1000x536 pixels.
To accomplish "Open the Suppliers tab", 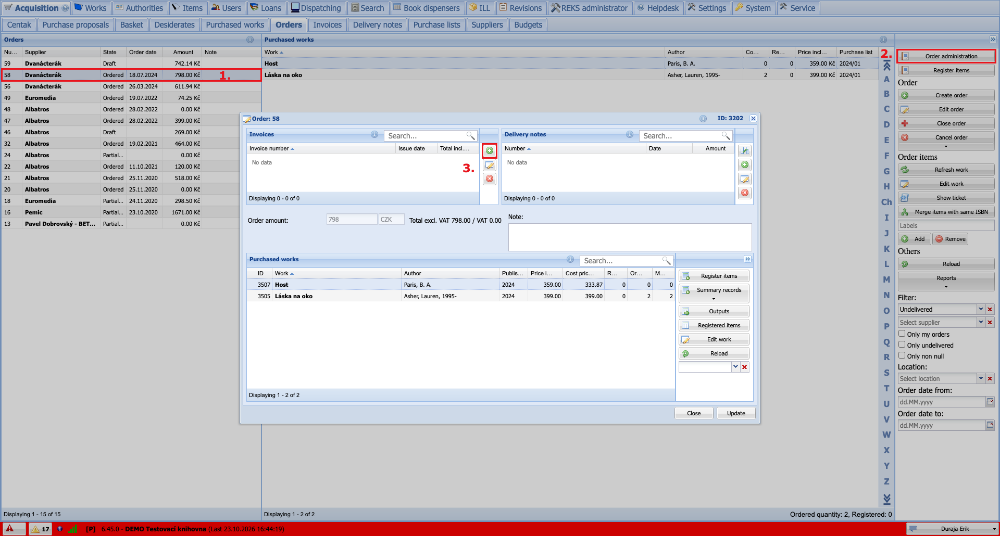I will click(487, 25).
